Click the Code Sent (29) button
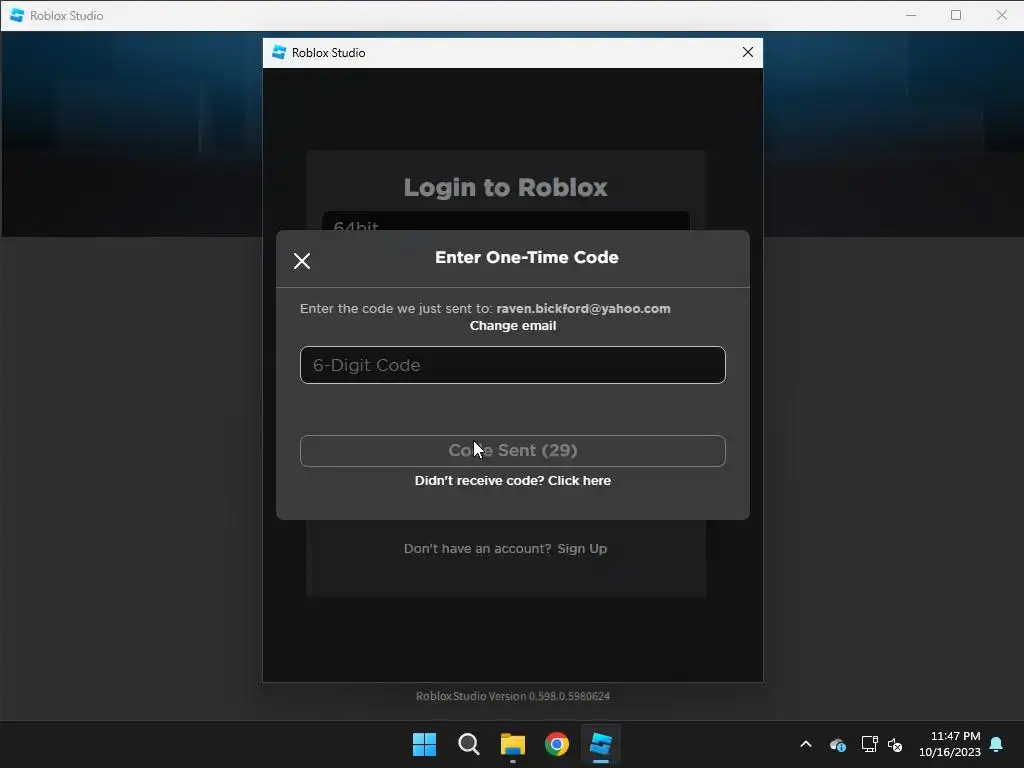 click(x=513, y=451)
